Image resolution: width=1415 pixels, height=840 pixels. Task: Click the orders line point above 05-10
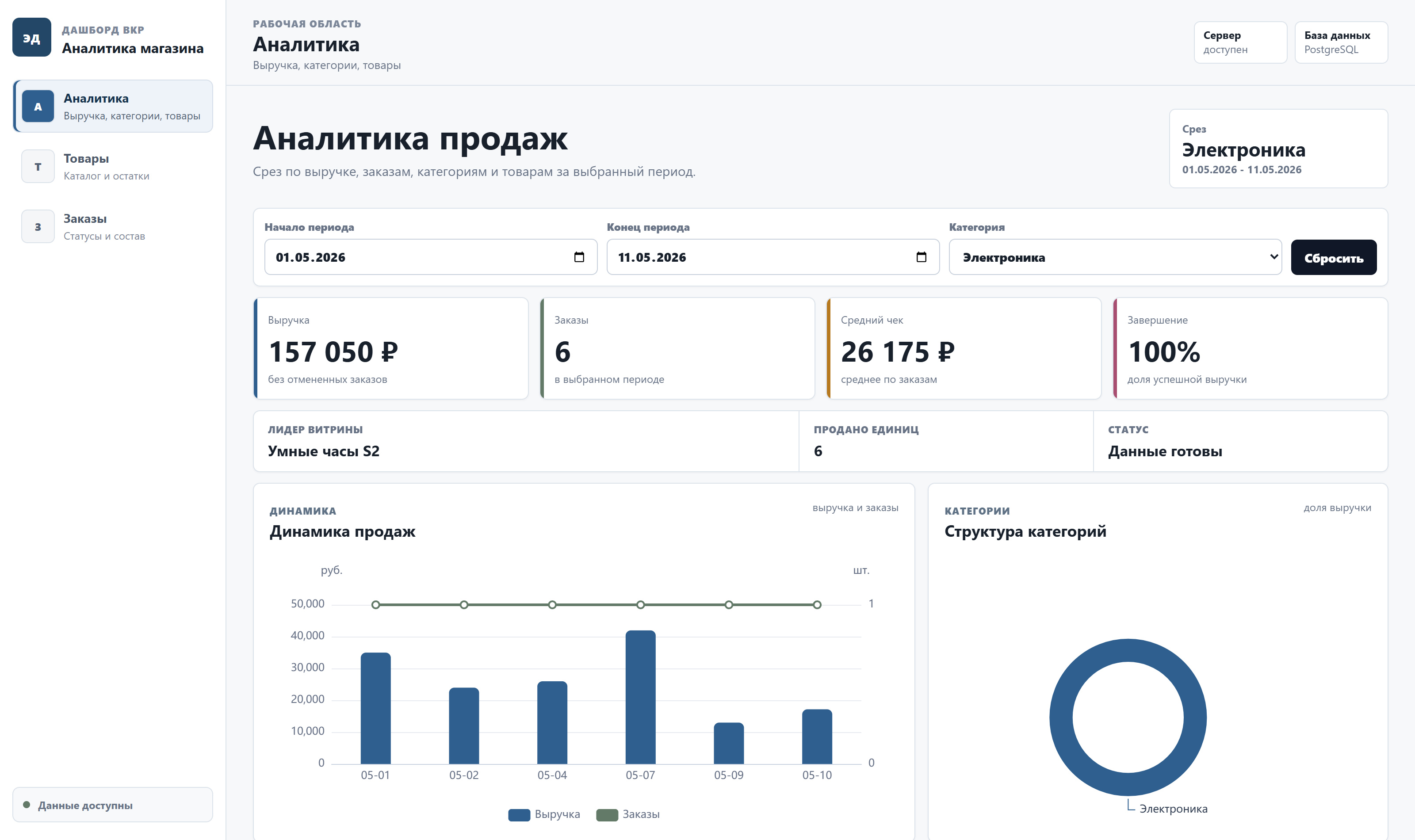pyautogui.click(x=817, y=604)
